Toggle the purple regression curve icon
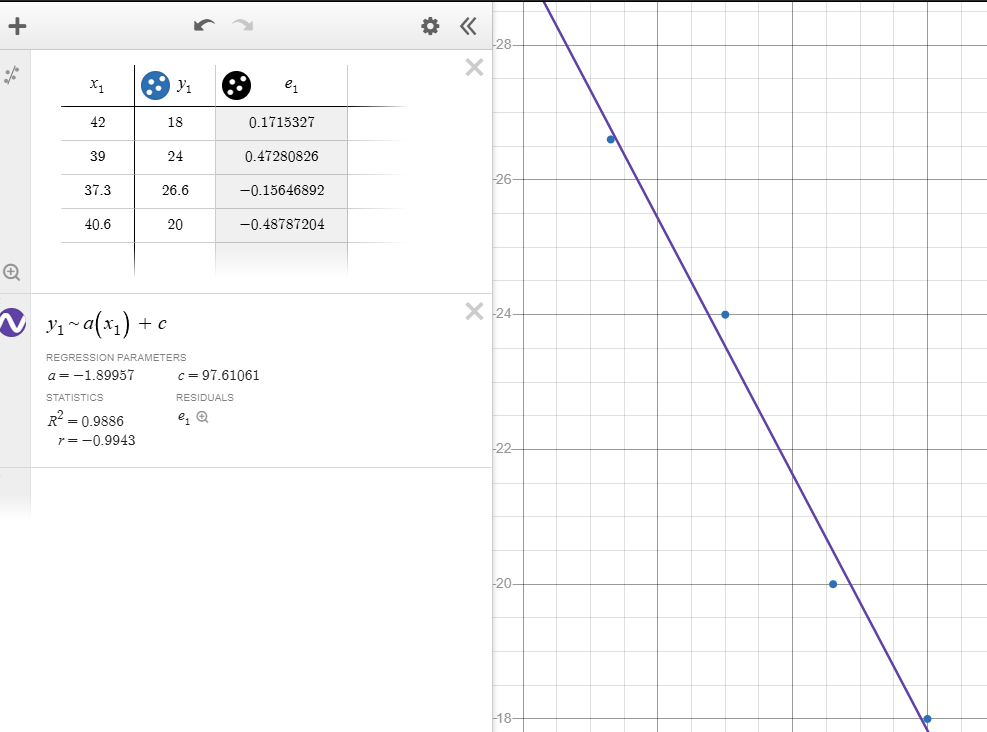 tap(13, 322)
